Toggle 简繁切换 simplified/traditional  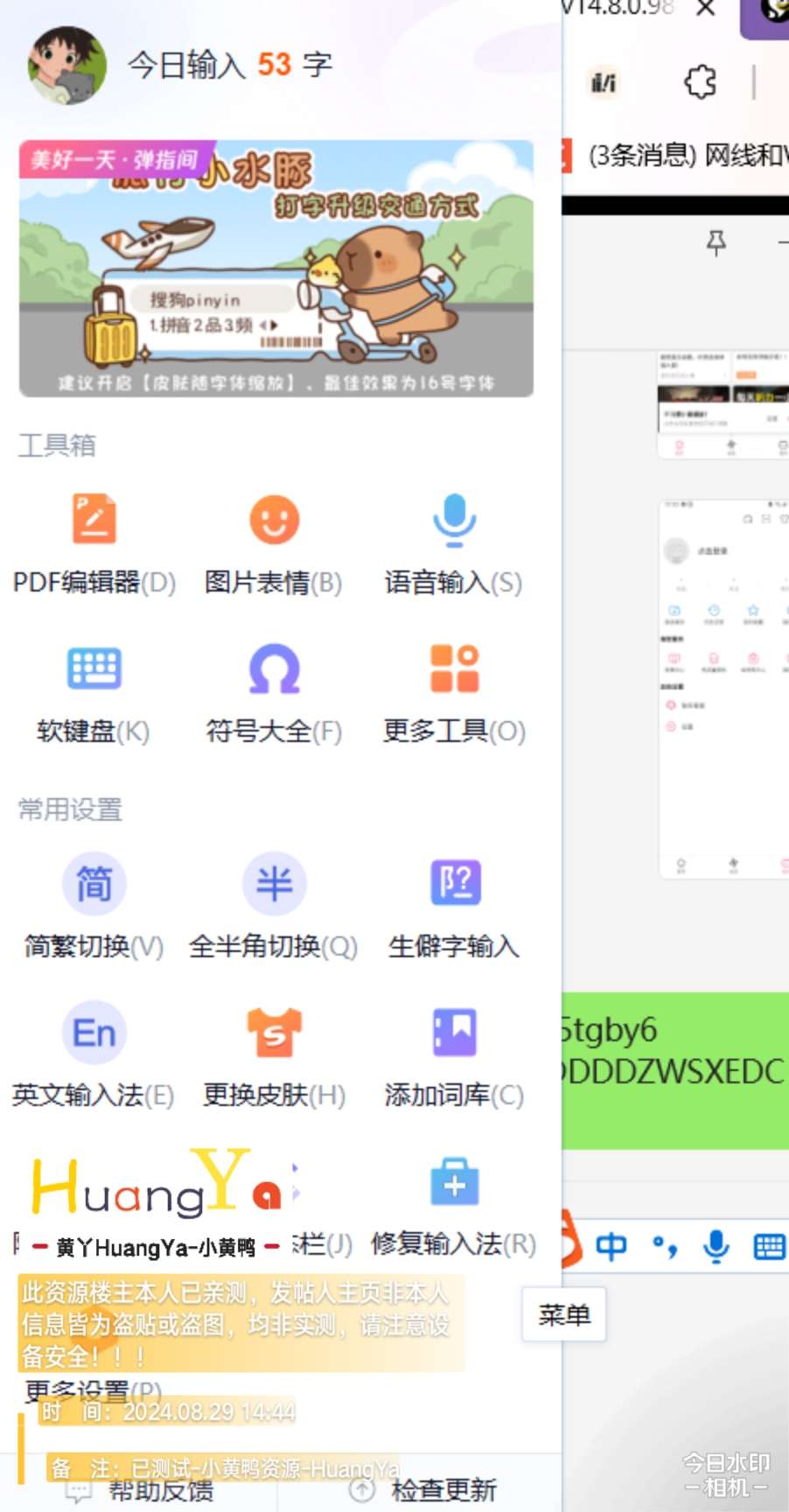click(94, 906)
